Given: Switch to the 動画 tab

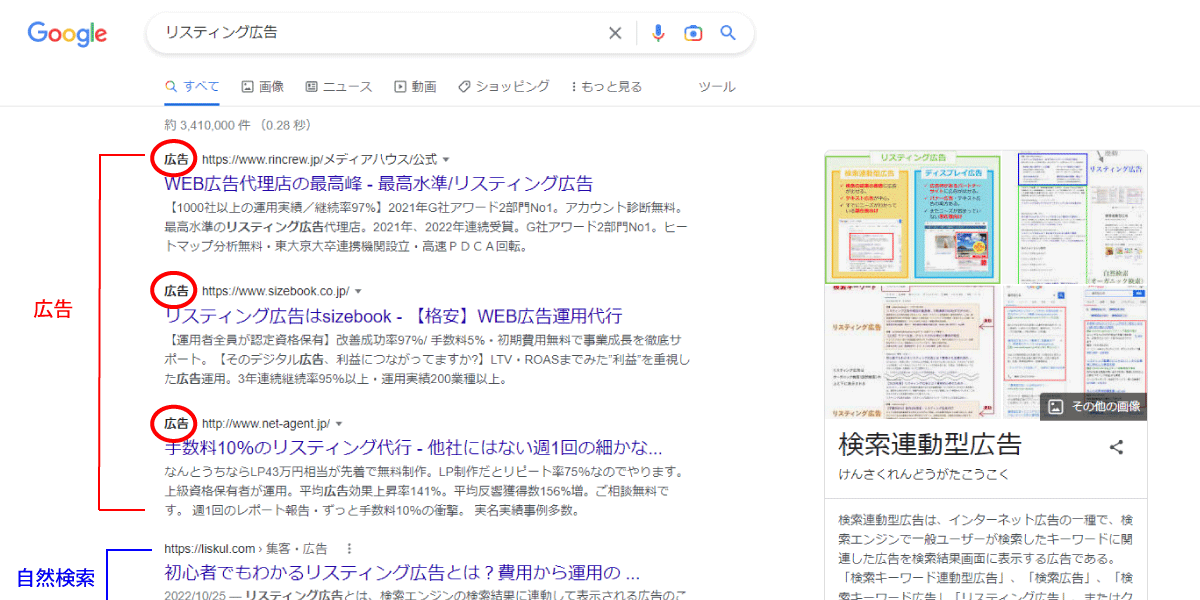Looking at the screenshot, I should coord(415,87).
